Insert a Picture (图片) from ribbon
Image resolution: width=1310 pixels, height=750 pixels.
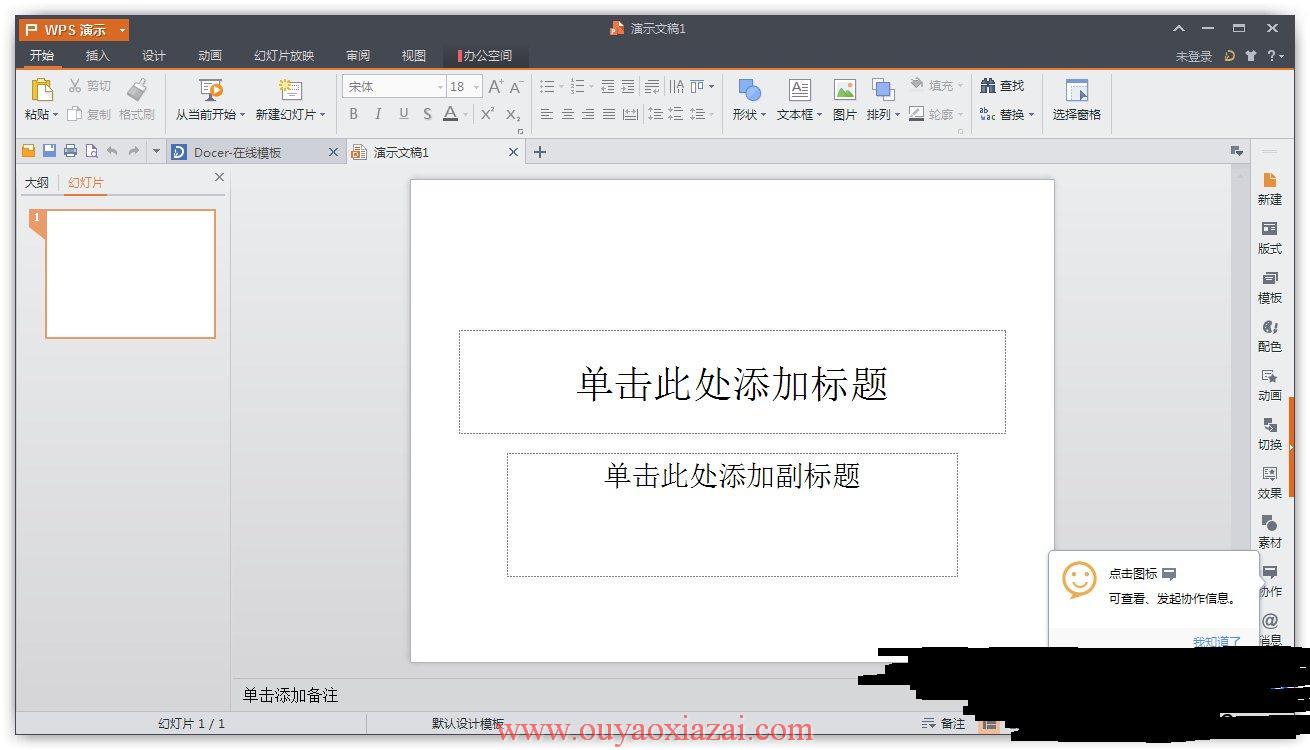[x=845, y=99]
